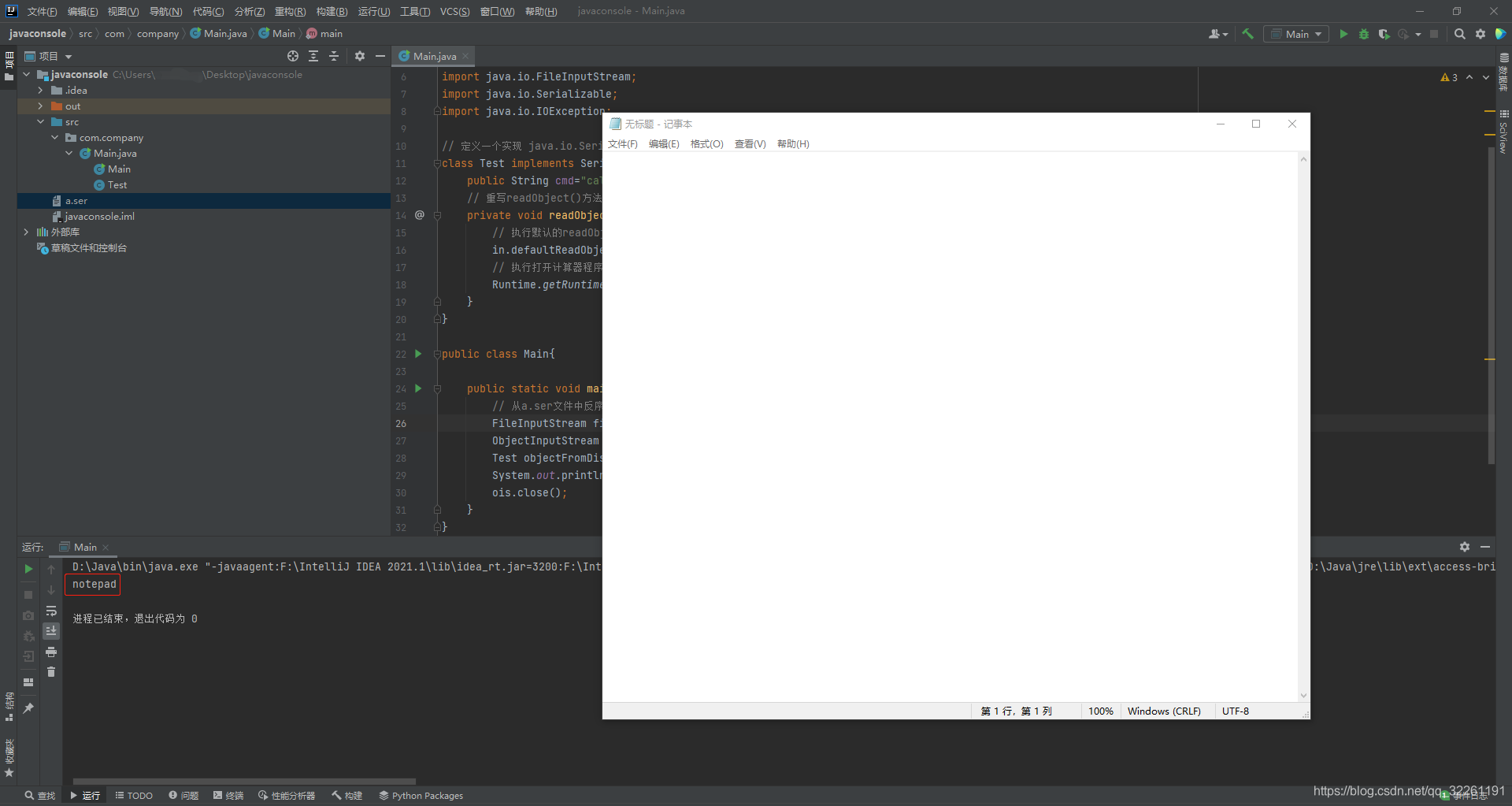The height and width of the screenshot is (806, 1512).
Task: Open the Main run configuration dropdown
Action: (1296, 34)
